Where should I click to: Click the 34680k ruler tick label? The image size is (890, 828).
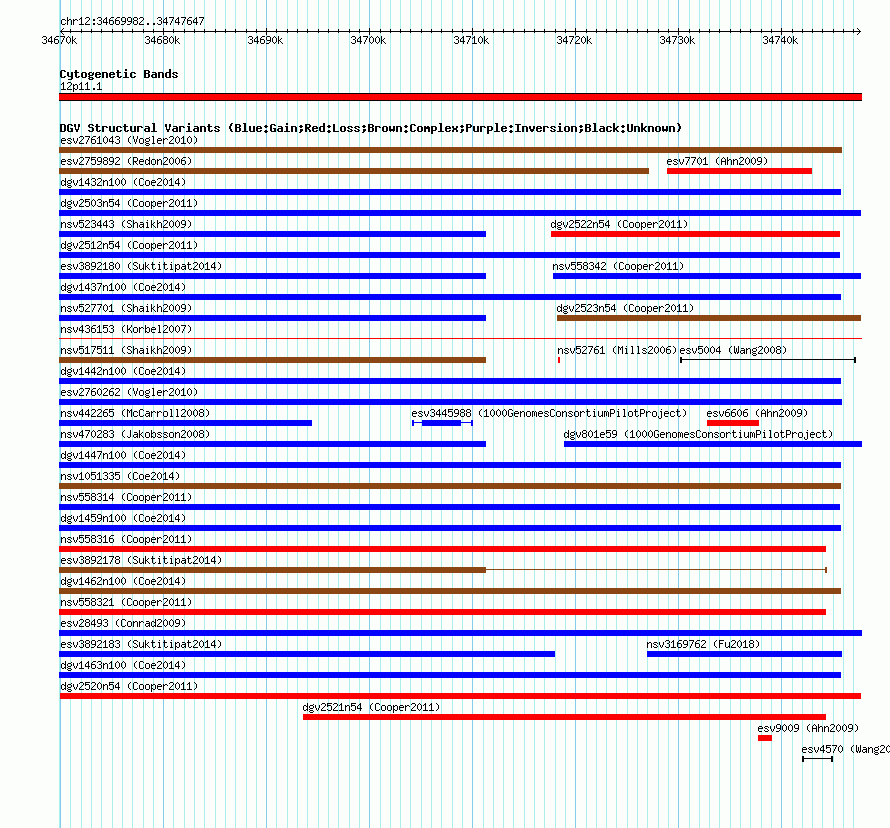[x=162, y=40]
